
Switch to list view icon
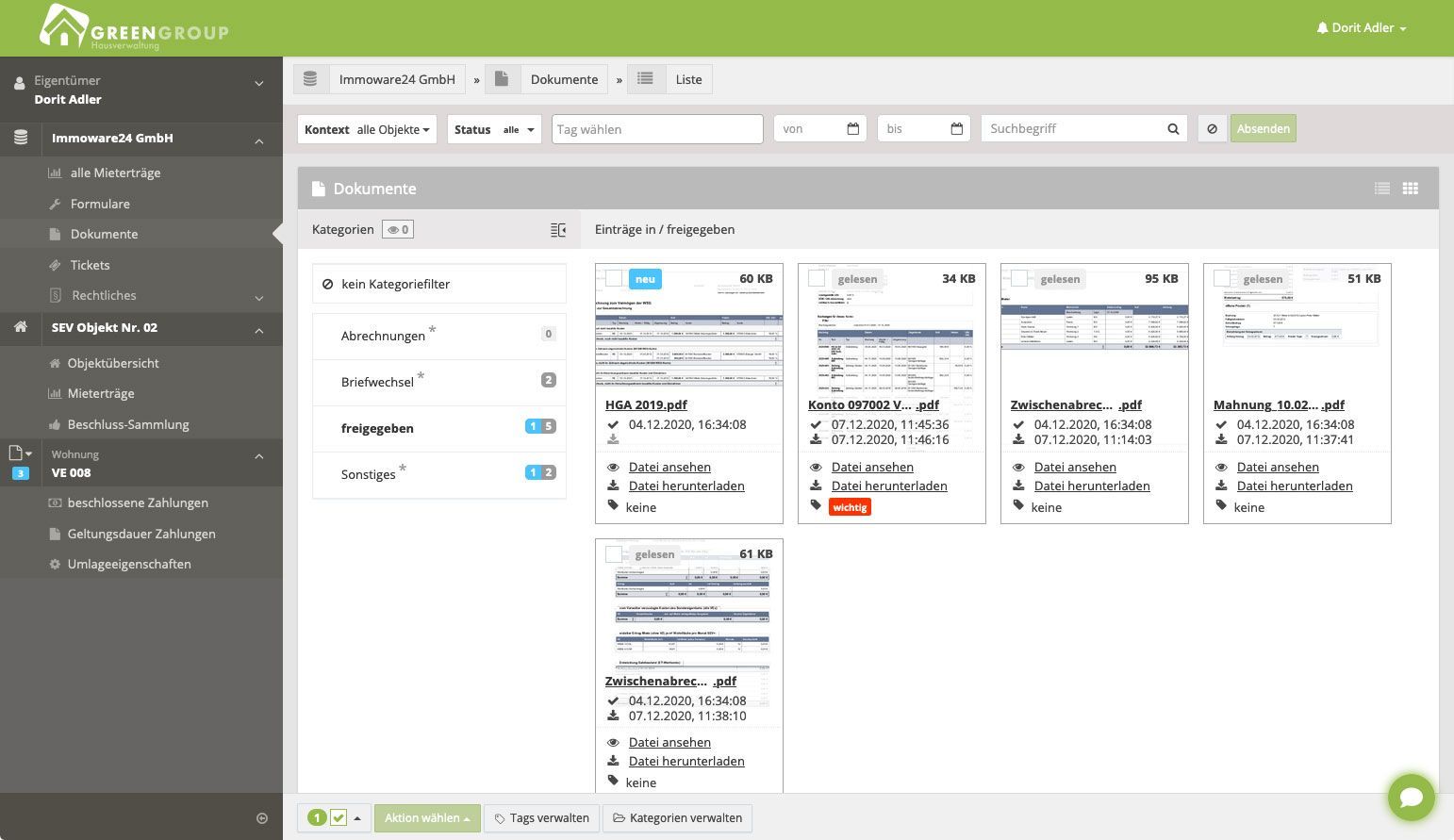click(1382, 189)
